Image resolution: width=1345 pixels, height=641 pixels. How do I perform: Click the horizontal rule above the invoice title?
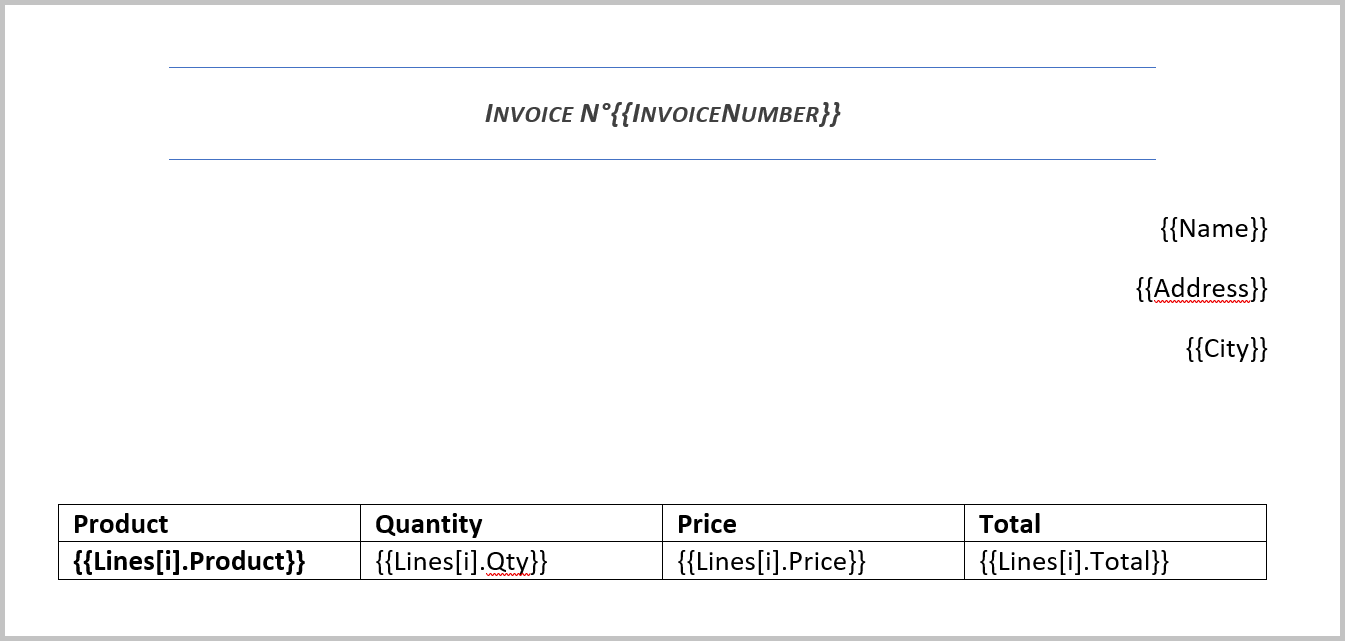[x=660, y=65]
